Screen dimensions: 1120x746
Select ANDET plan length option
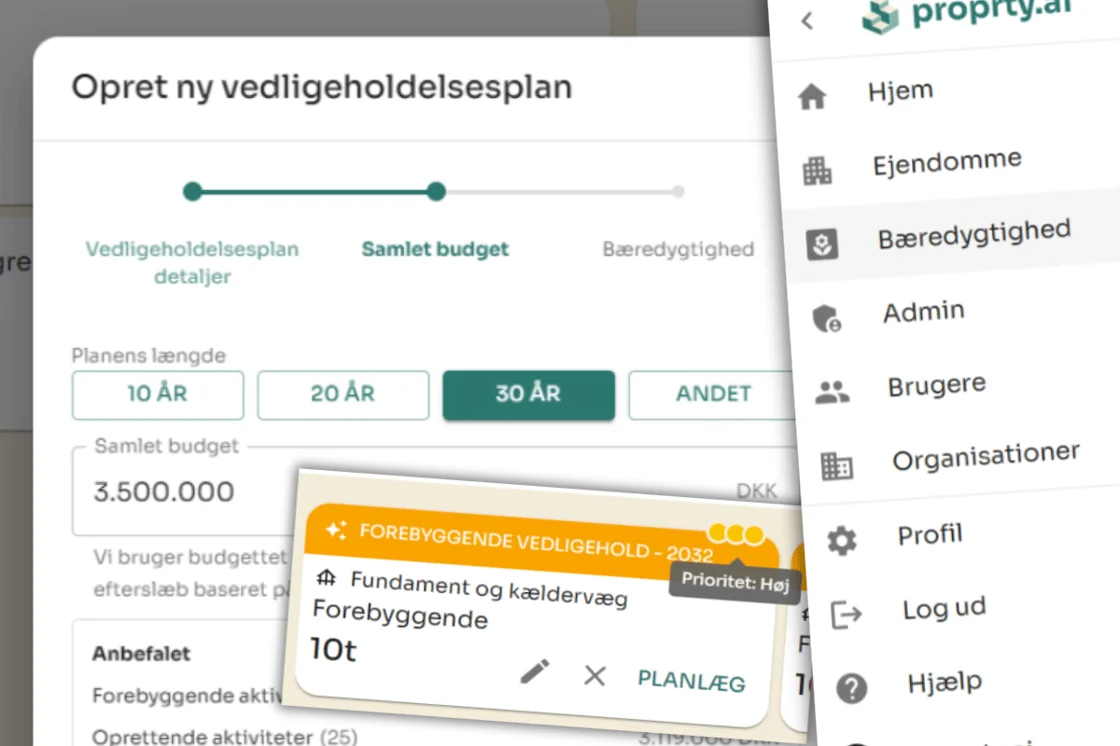(713, 394)
